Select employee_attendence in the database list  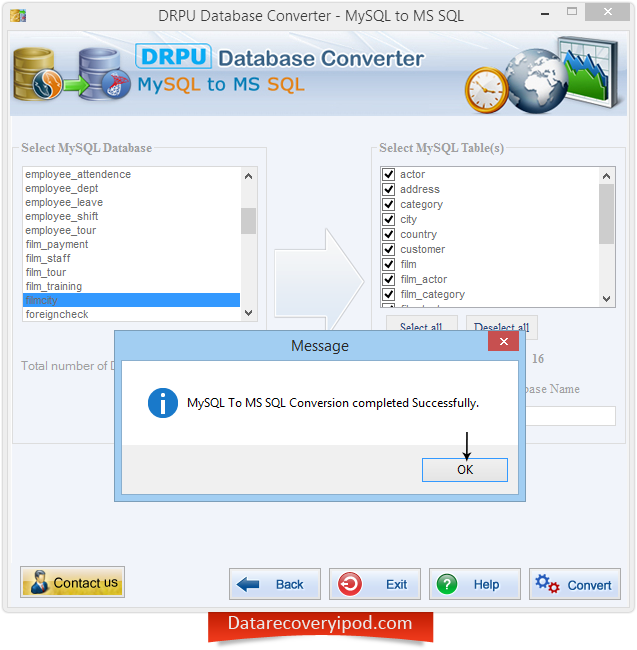click(131, 175)
